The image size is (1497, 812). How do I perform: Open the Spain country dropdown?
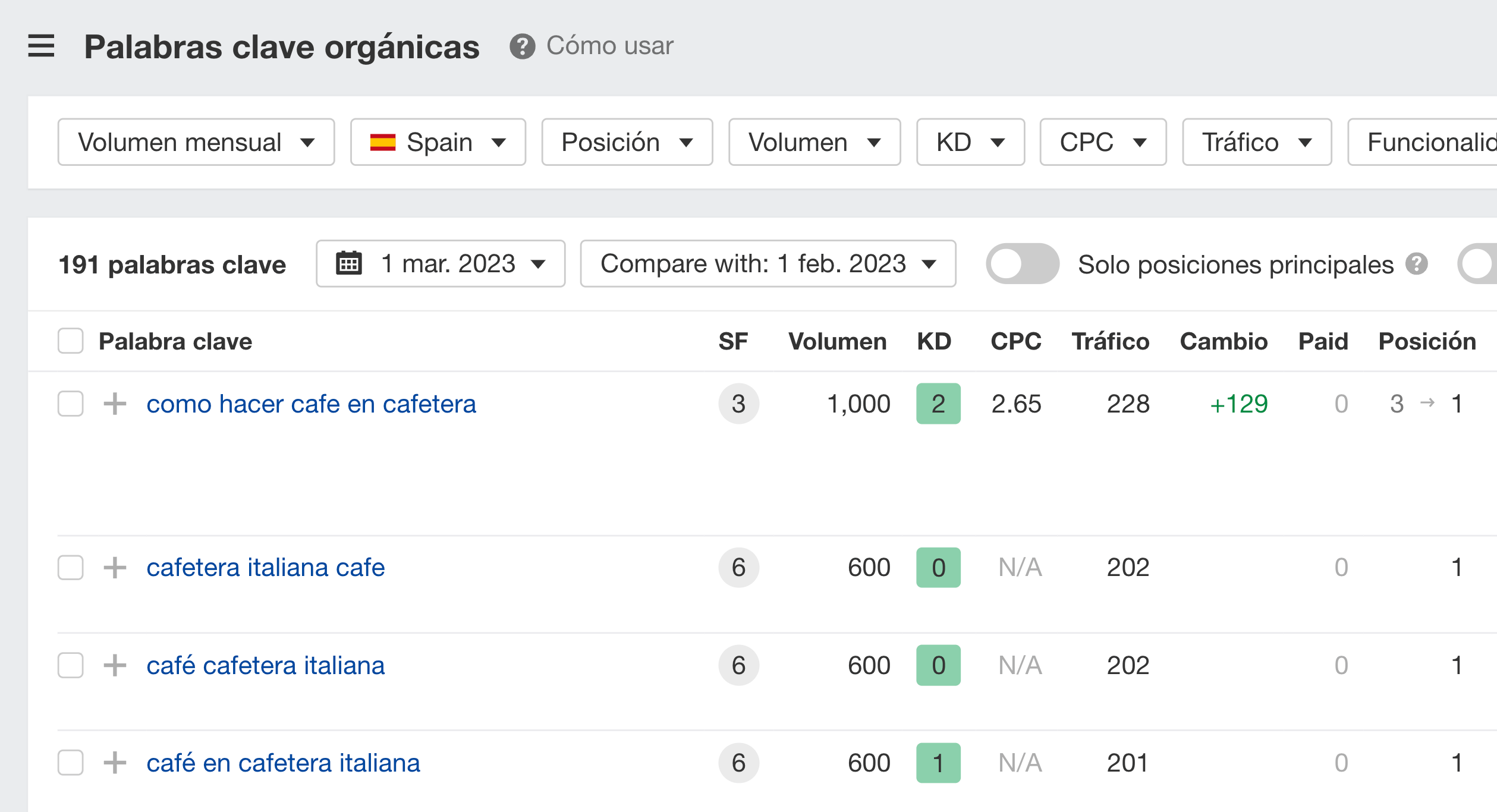438,142
